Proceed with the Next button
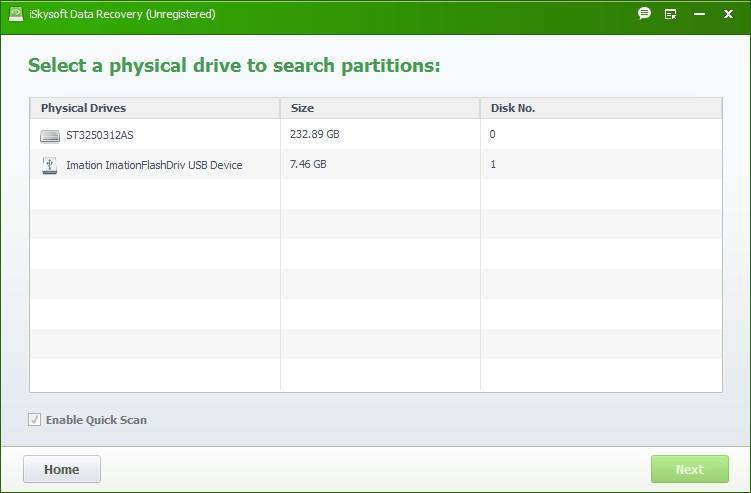This screenshot has height=493, width=751. click(690, 469)
